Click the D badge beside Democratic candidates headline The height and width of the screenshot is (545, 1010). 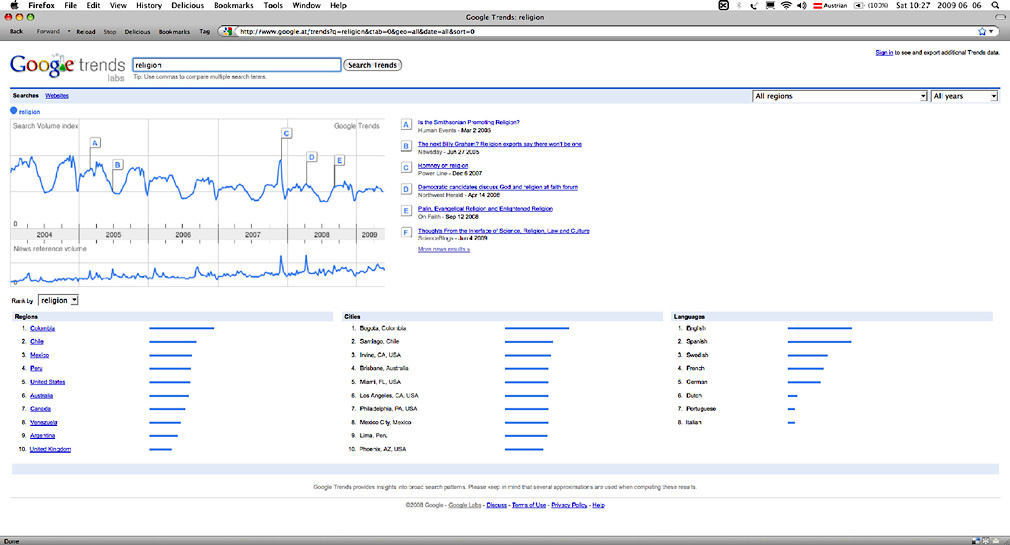pyautogui.click(x=406, y=189)
